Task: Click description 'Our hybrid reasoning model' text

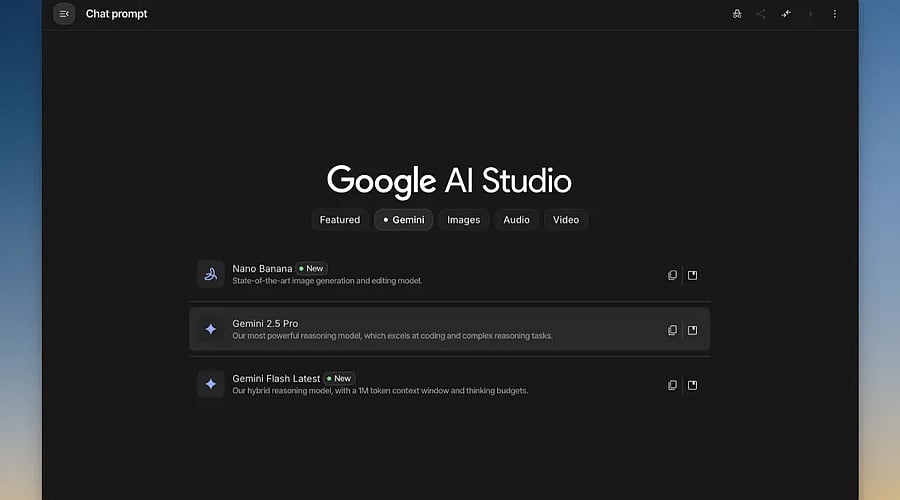Action: 281,391
